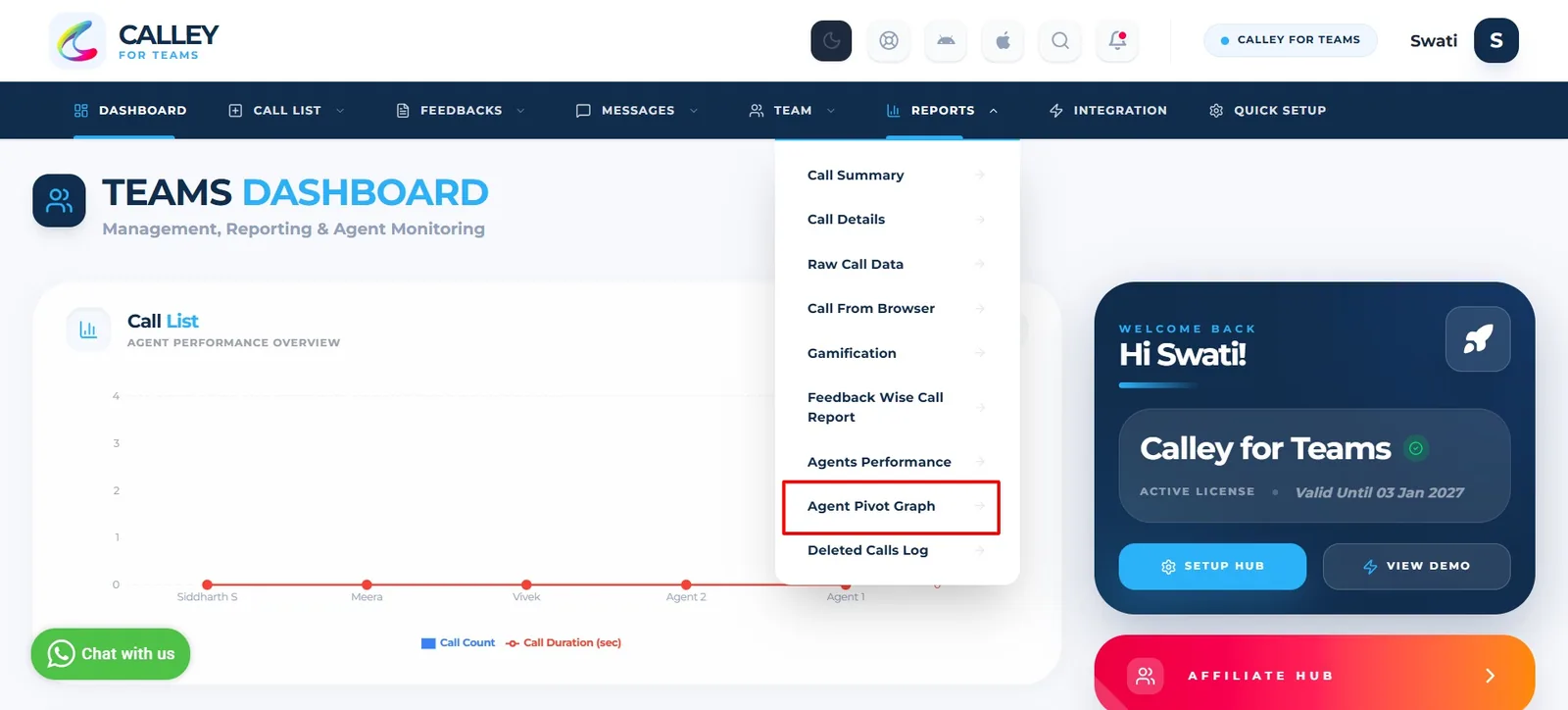The height and width of the screenshot is (710, 1568).
Task: Click the Apple app icon
Action: click(1003, 40)
